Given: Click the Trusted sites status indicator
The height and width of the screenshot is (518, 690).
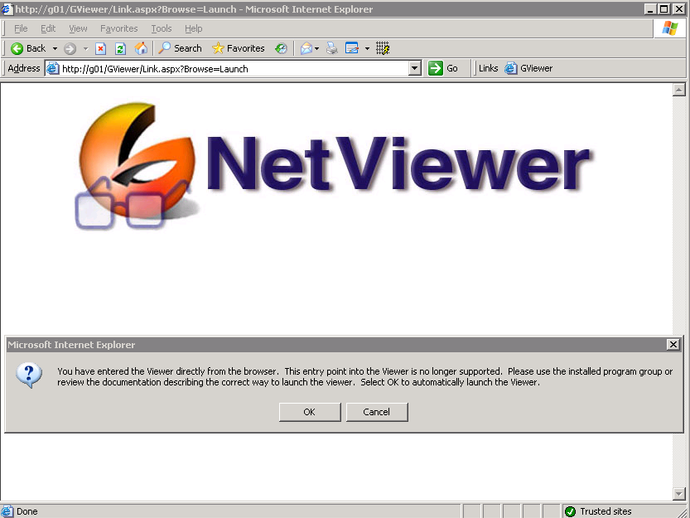Looking at the screenshot, I should (598, 511).
